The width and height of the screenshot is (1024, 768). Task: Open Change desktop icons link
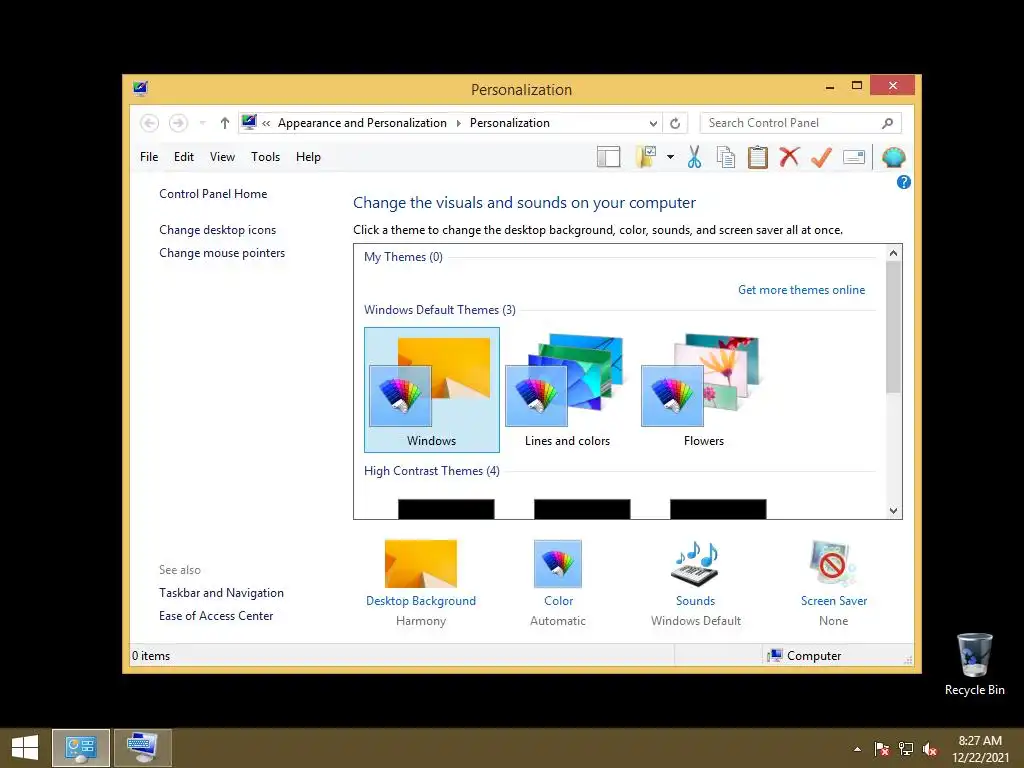(x=217, y=230)
